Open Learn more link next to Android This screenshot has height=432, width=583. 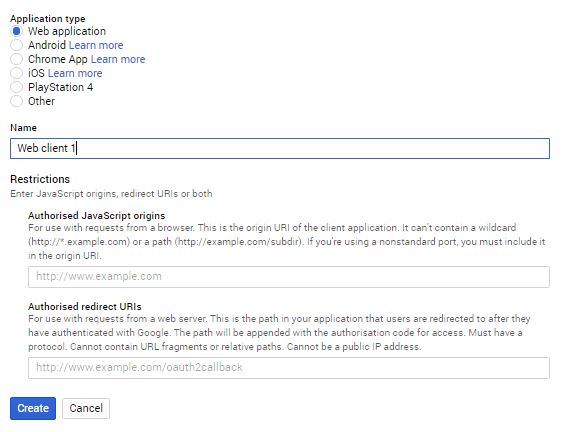pos(96,45)
